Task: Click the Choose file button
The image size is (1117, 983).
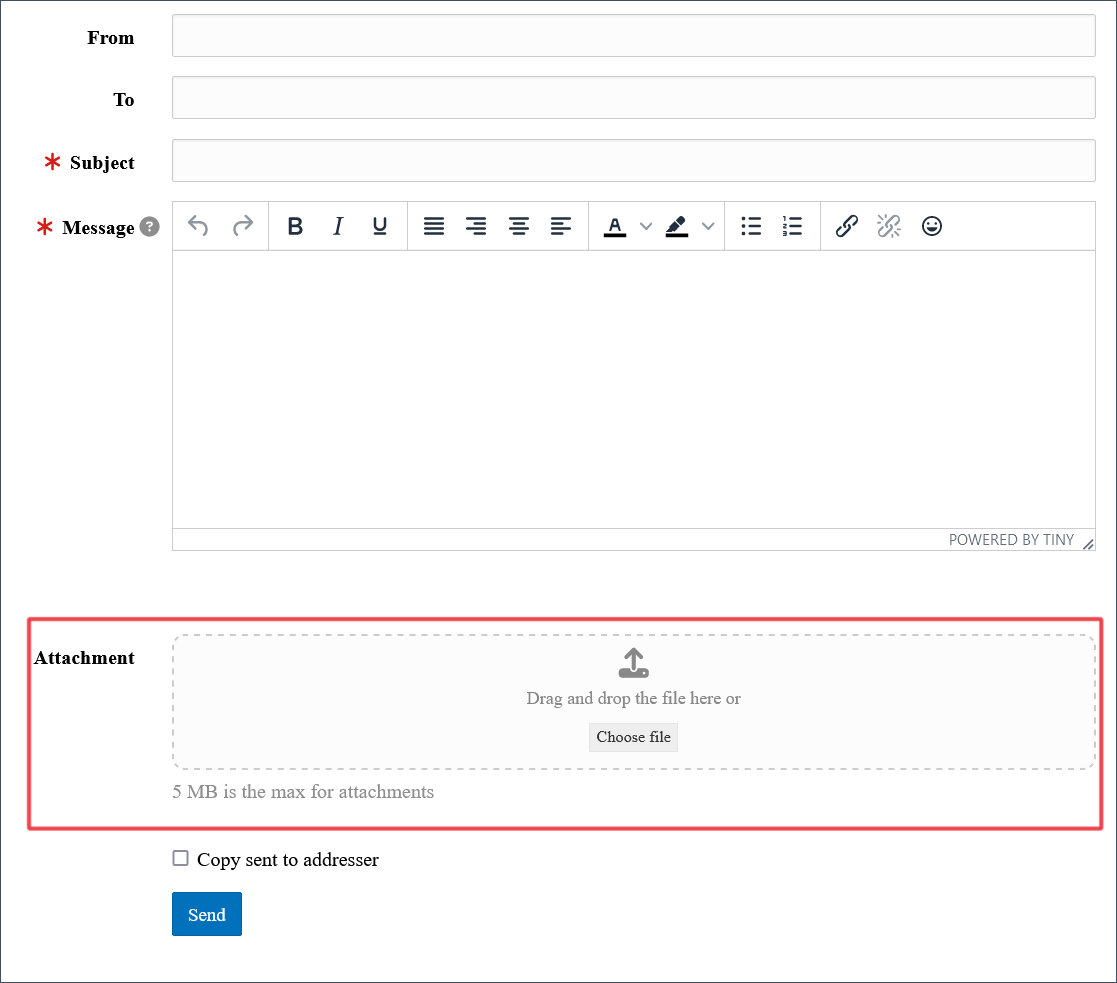Action: click(x=633, y=737)
